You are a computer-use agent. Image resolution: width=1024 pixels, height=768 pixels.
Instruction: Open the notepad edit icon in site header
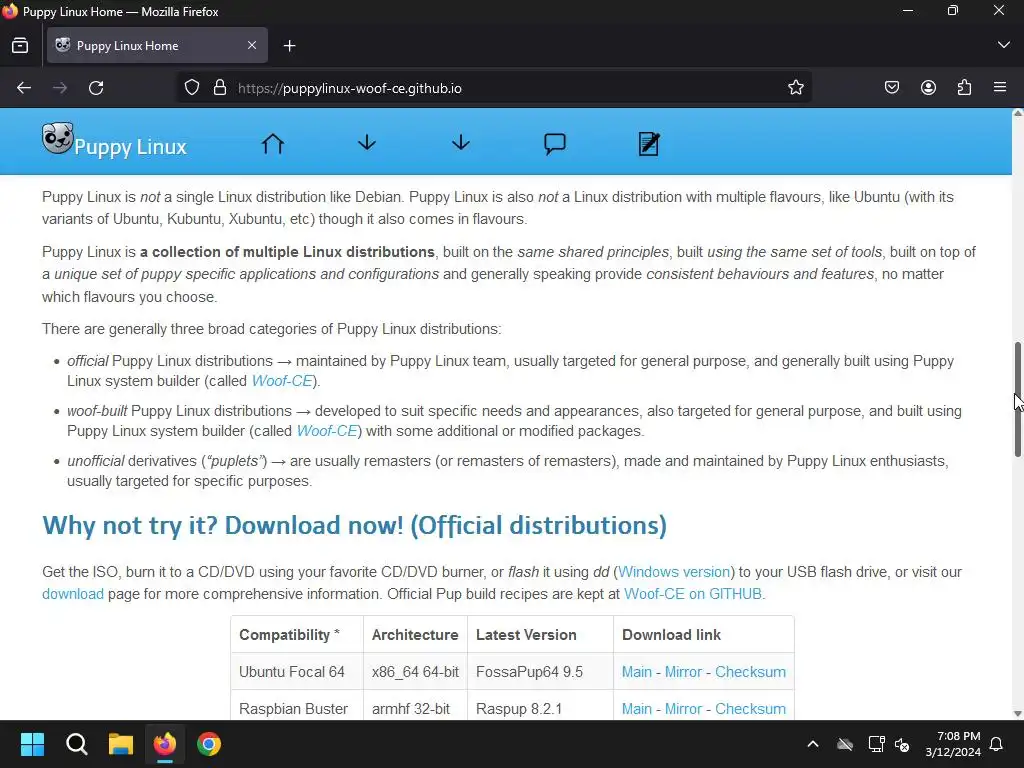tap(648, 144)
